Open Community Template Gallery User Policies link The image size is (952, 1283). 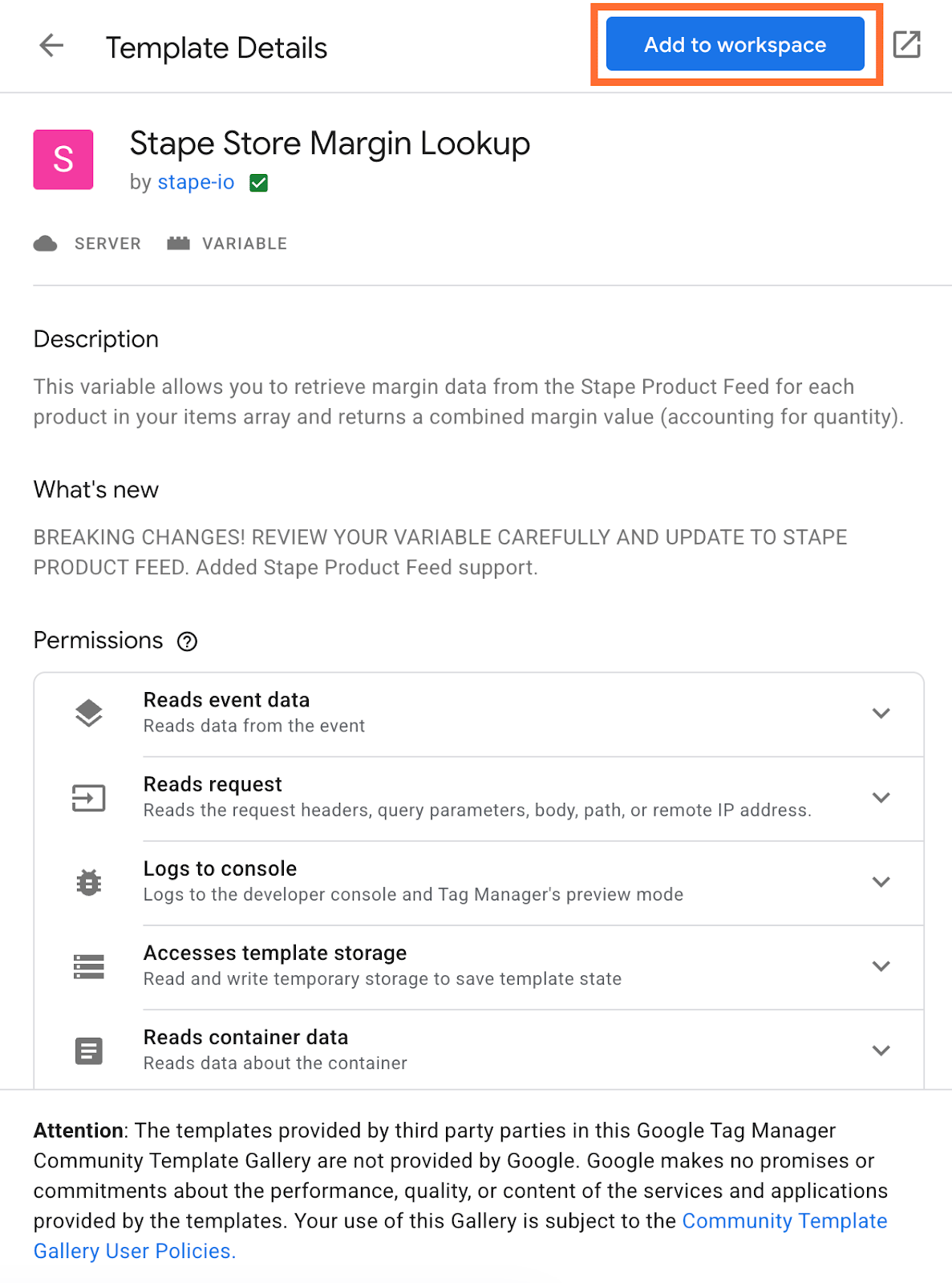click(460, 1236)
